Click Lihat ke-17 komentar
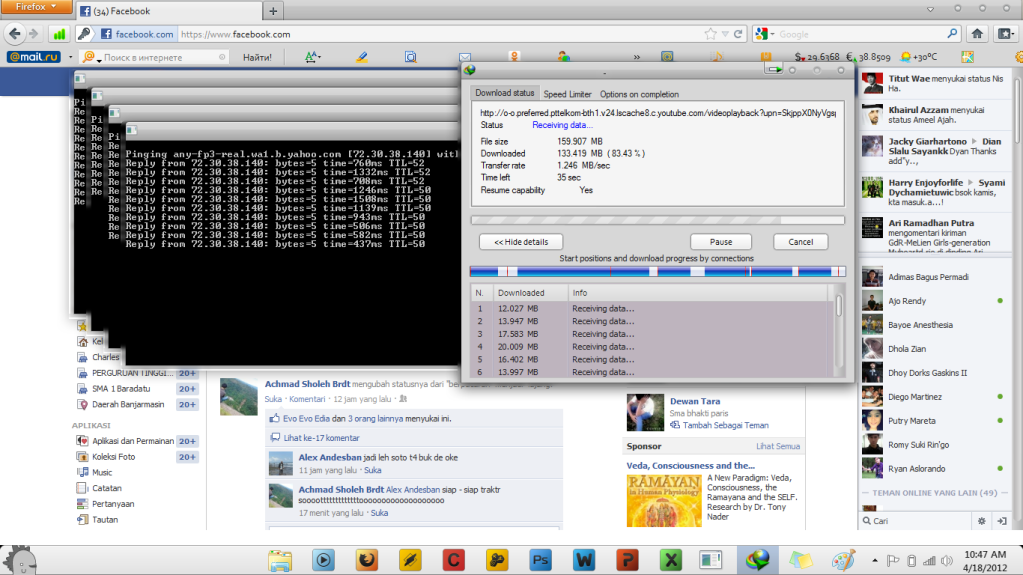 [321, 438]
